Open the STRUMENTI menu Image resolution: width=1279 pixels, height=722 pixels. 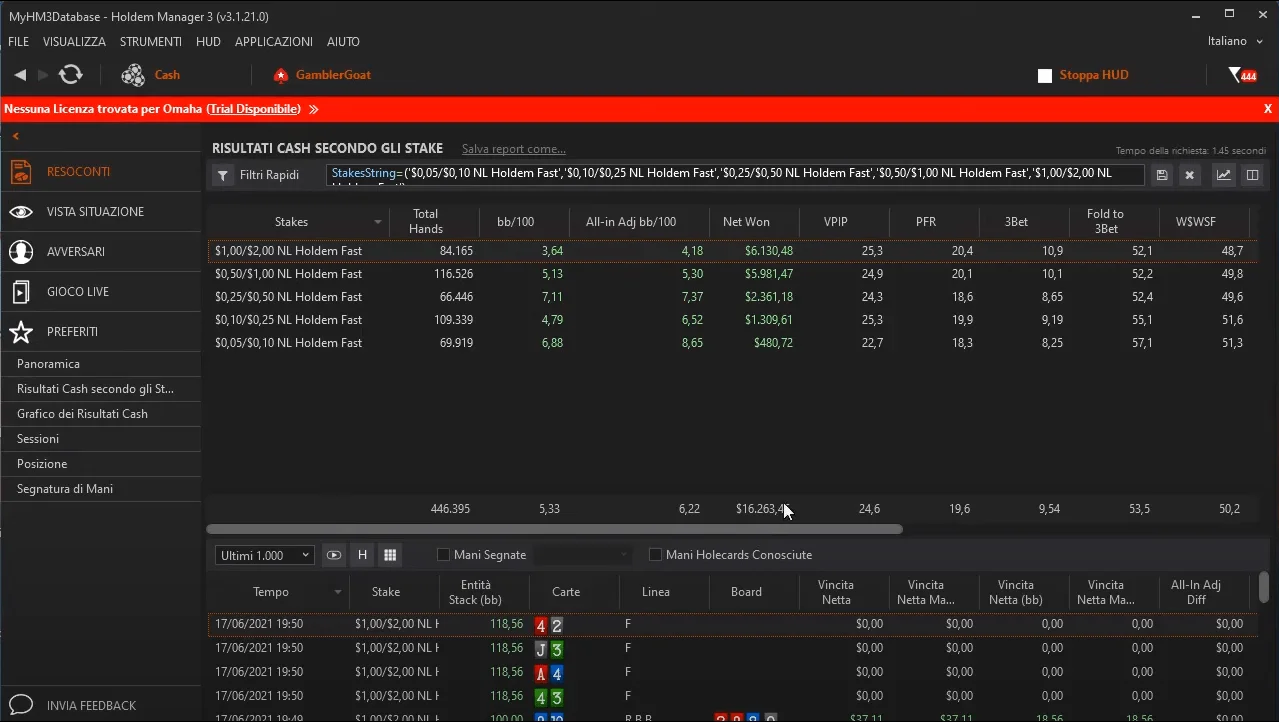point(150,42)
